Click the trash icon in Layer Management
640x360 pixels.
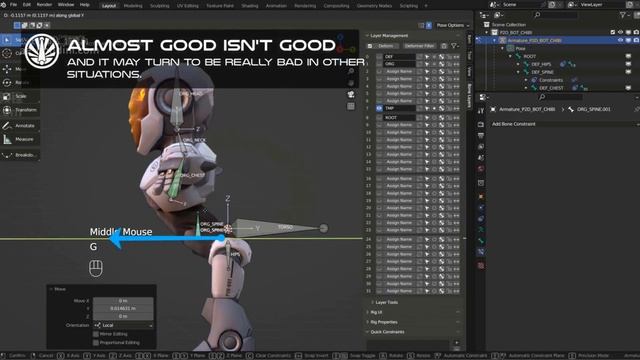[x=444, y=46]
